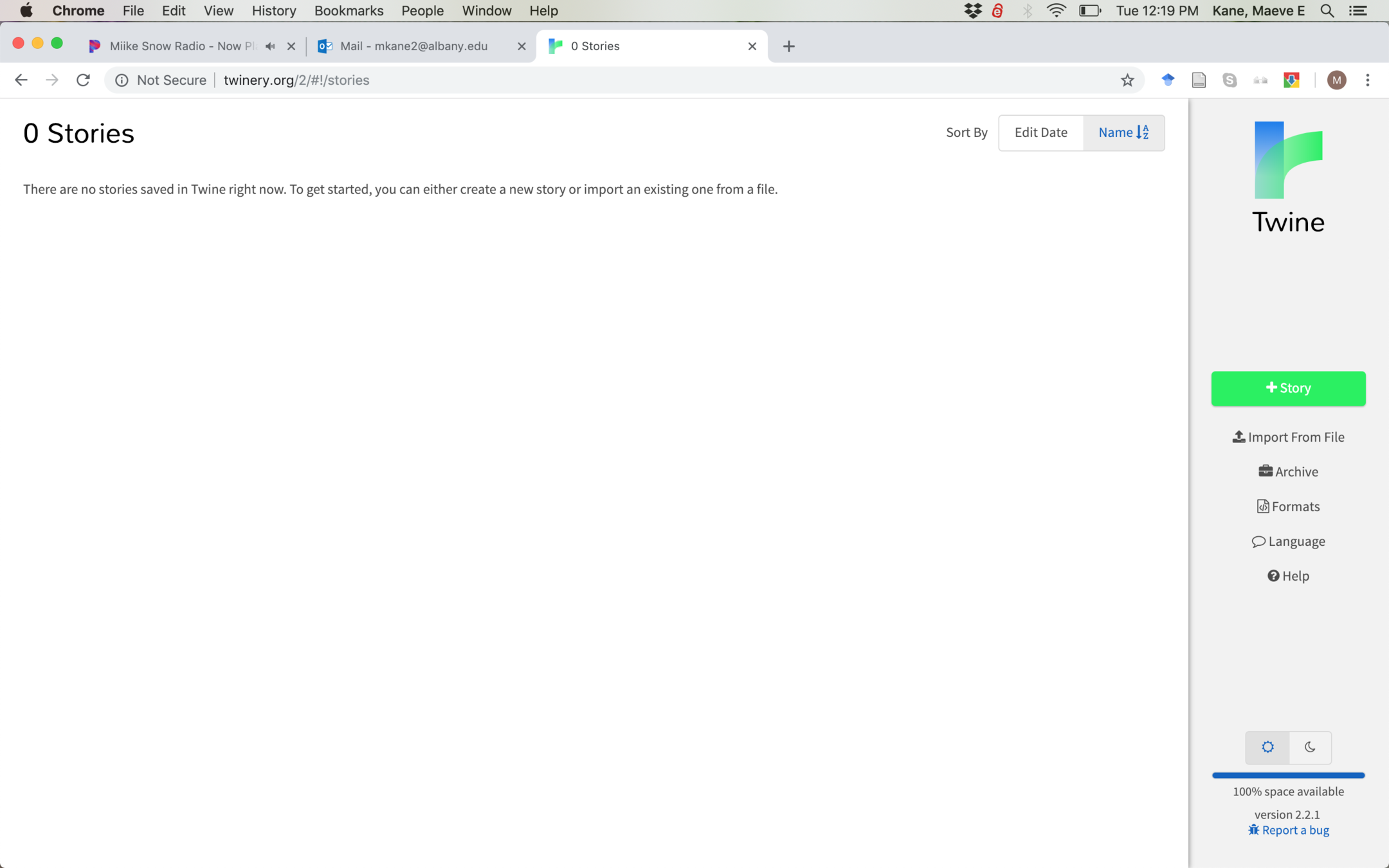Screen dimensions: 1389x868
Task: Sort stories by Edit Date
Action: 1040,132
